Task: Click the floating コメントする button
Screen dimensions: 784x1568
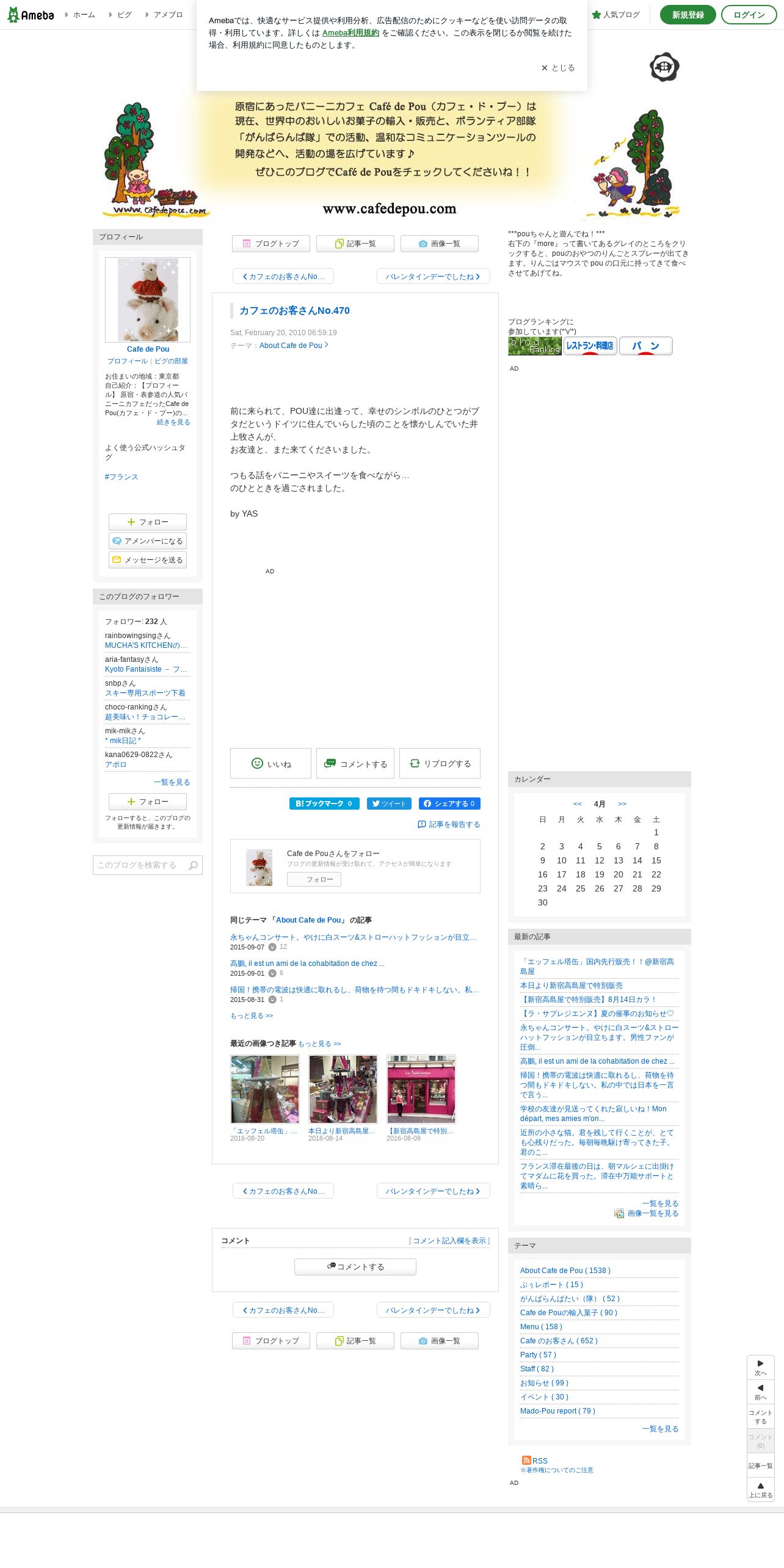Action: [x=761, y=1417]
